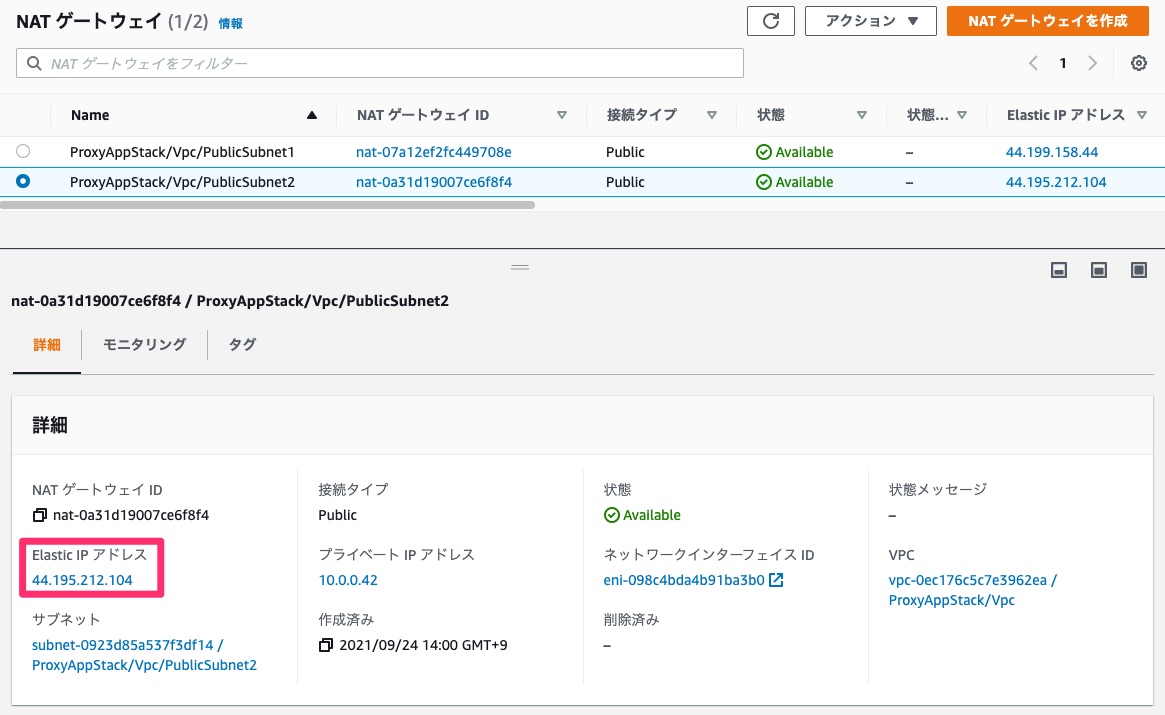This screenshot has width=1165, height=715.
Task: Copy the creation date 2021/09/24 value
Action: [x=325, y=645]
